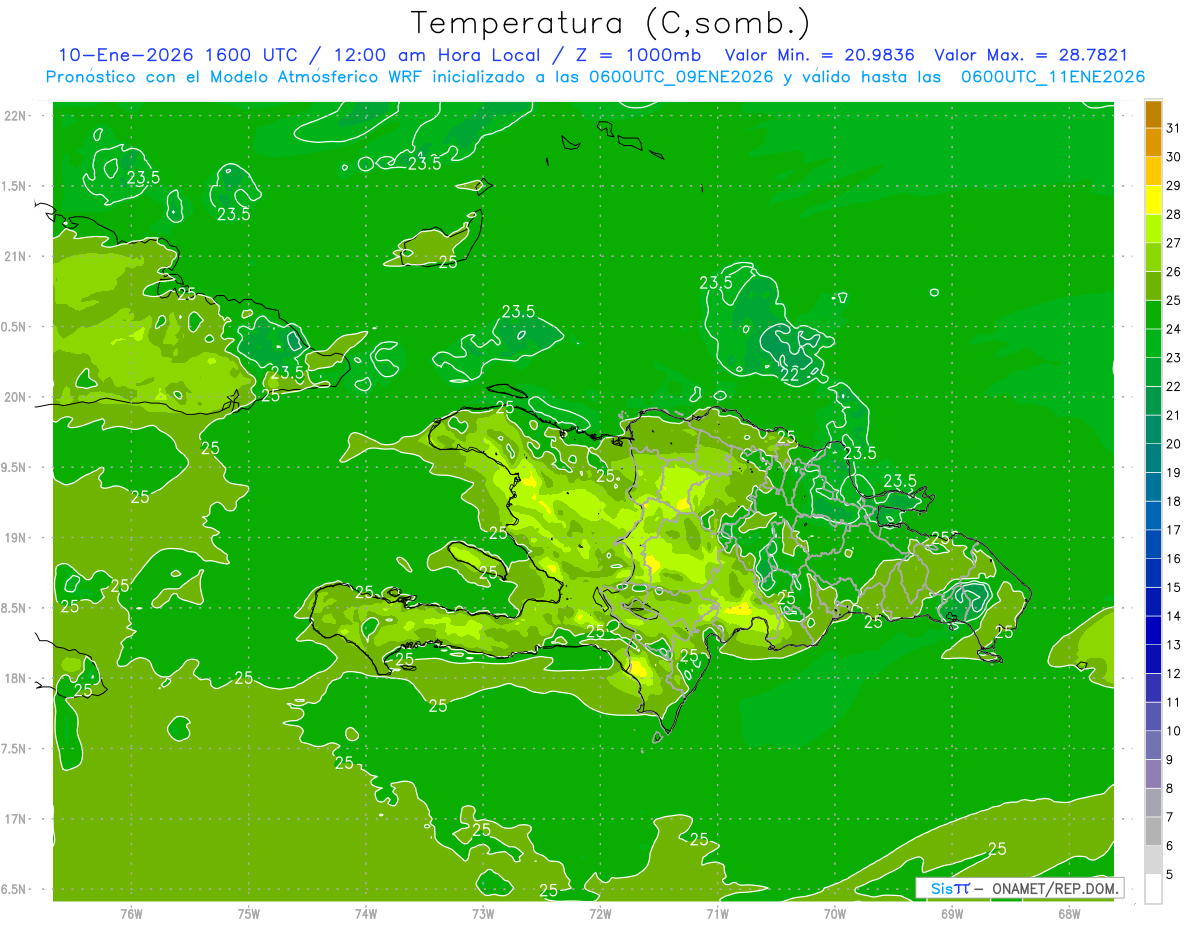
Task: Click the 'ONAMET/REP.DOM.' credit label
Action: [x=1054, y=888]
